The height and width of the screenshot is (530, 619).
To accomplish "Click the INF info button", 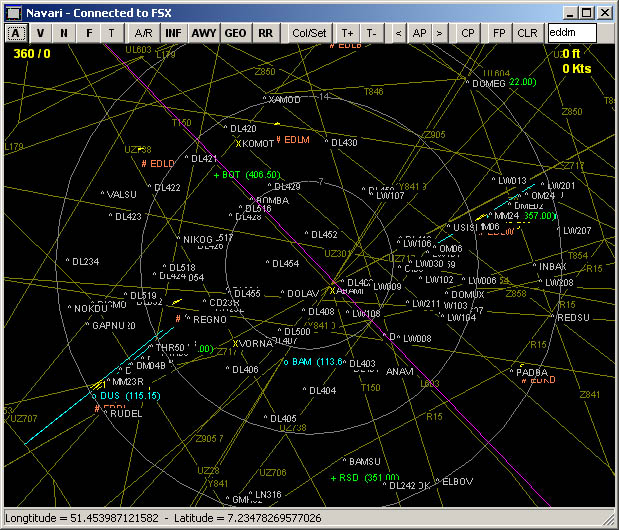I will tap(174, 33).
